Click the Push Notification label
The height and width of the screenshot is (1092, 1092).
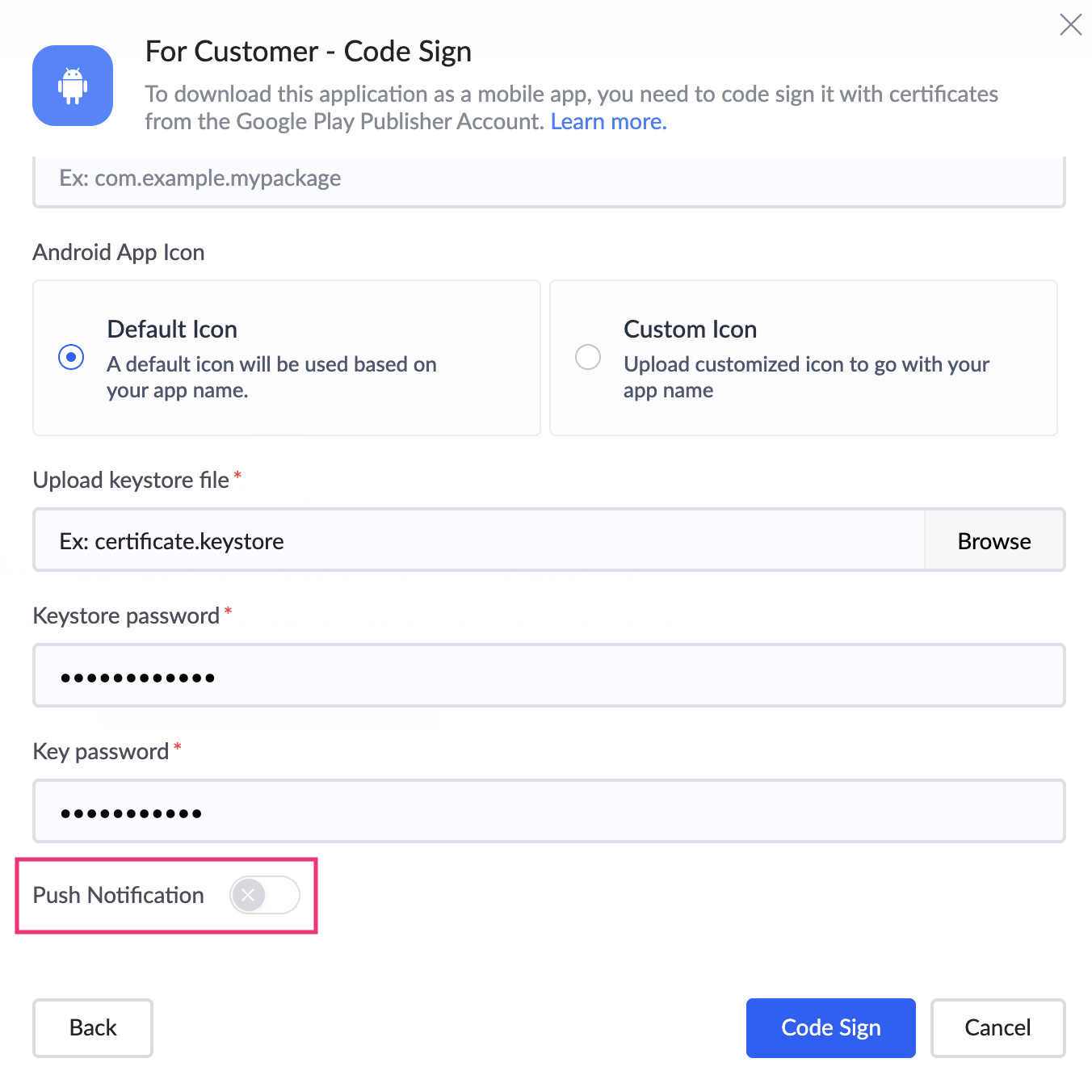119,895
